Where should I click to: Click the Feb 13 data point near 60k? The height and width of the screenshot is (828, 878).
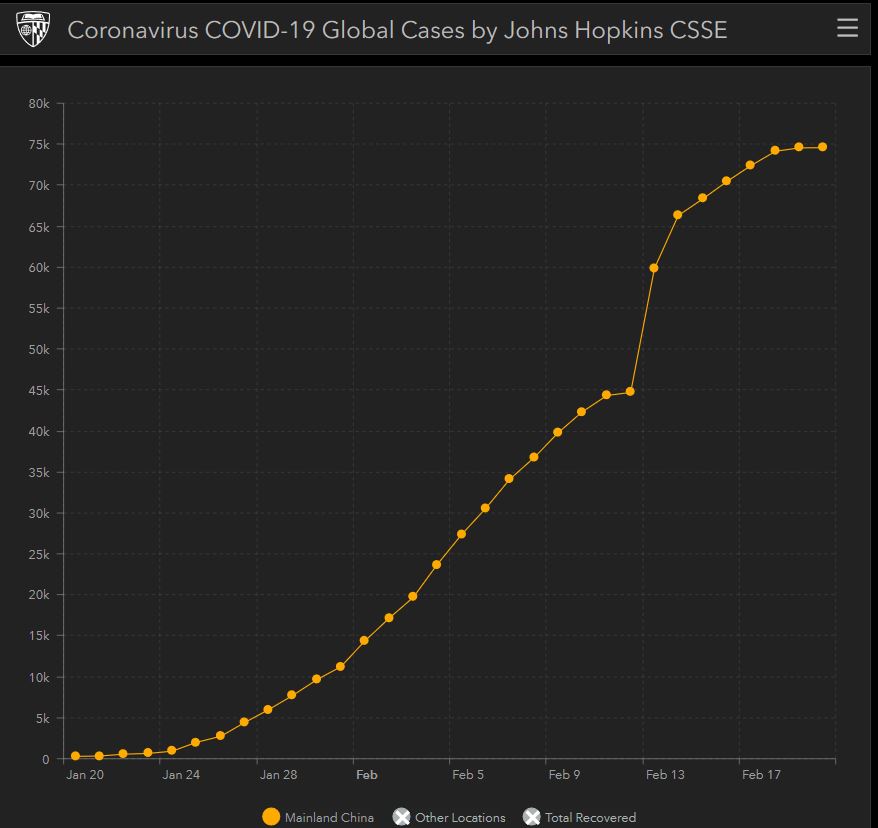[654, 268]
